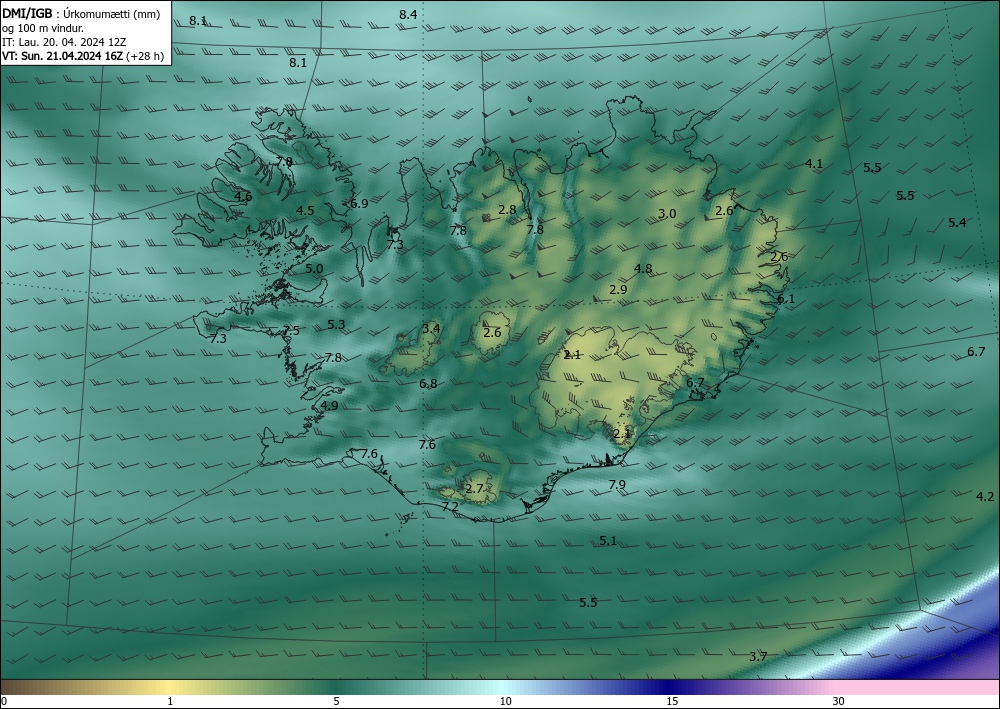The image size is (1000, 709).
Task: Click the 5.1 value south of Iceland
Action: (x=608, y=541)
